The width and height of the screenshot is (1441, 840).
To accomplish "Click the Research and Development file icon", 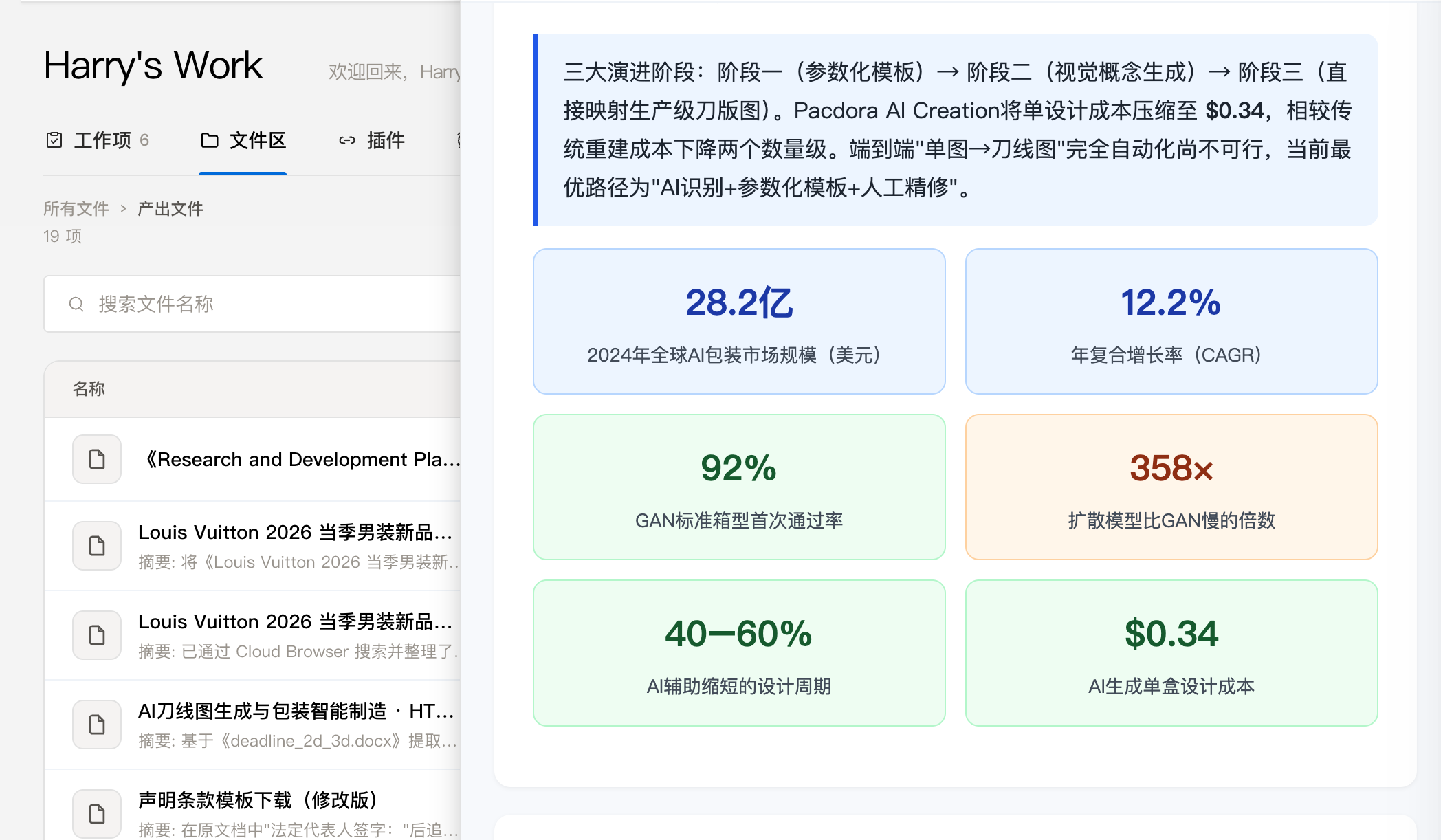I will pyautogui.click(x=97, y=459).
